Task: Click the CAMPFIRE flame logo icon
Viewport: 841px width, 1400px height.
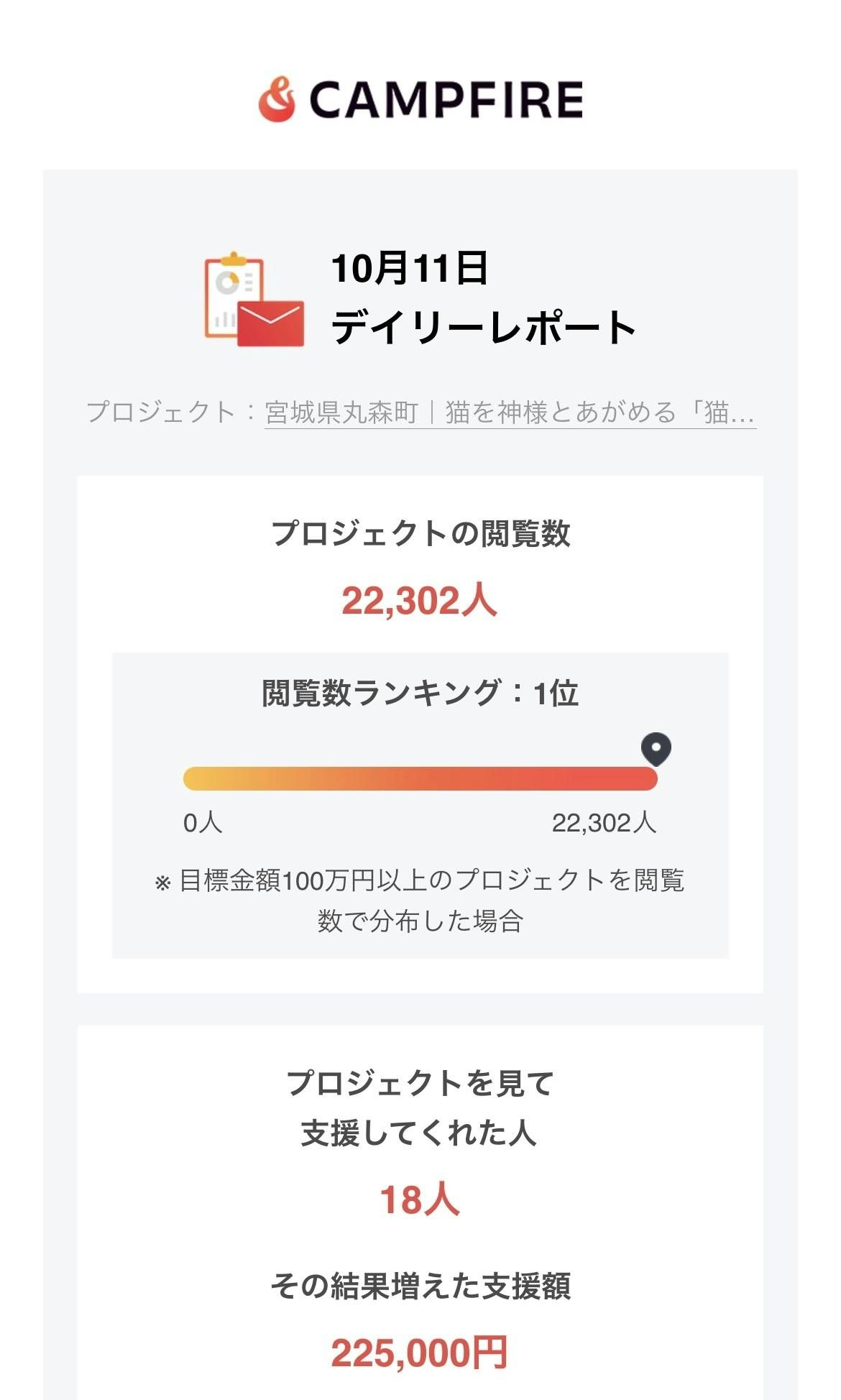Action: 277,99
